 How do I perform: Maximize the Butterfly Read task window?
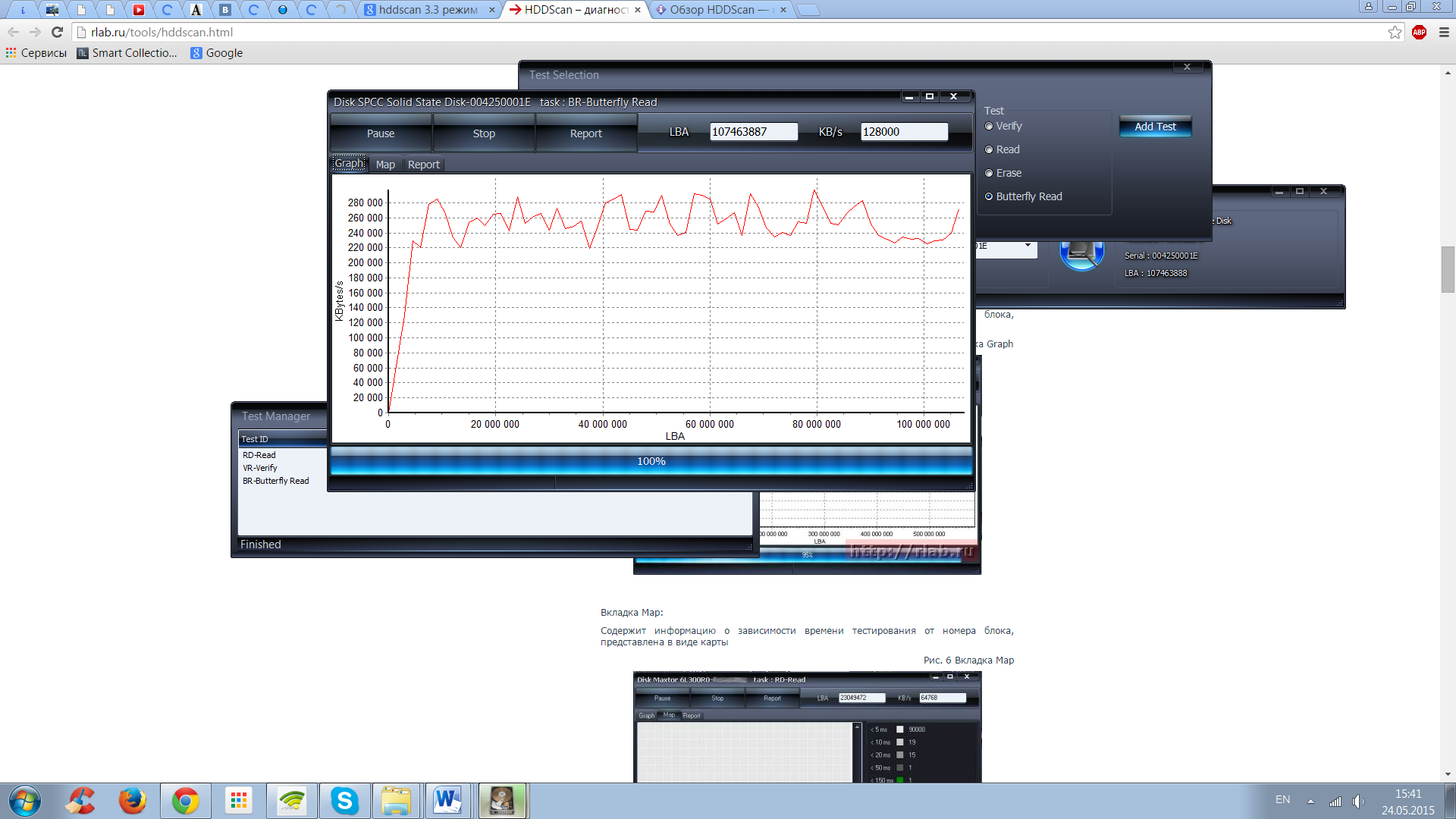coord(929,96)
